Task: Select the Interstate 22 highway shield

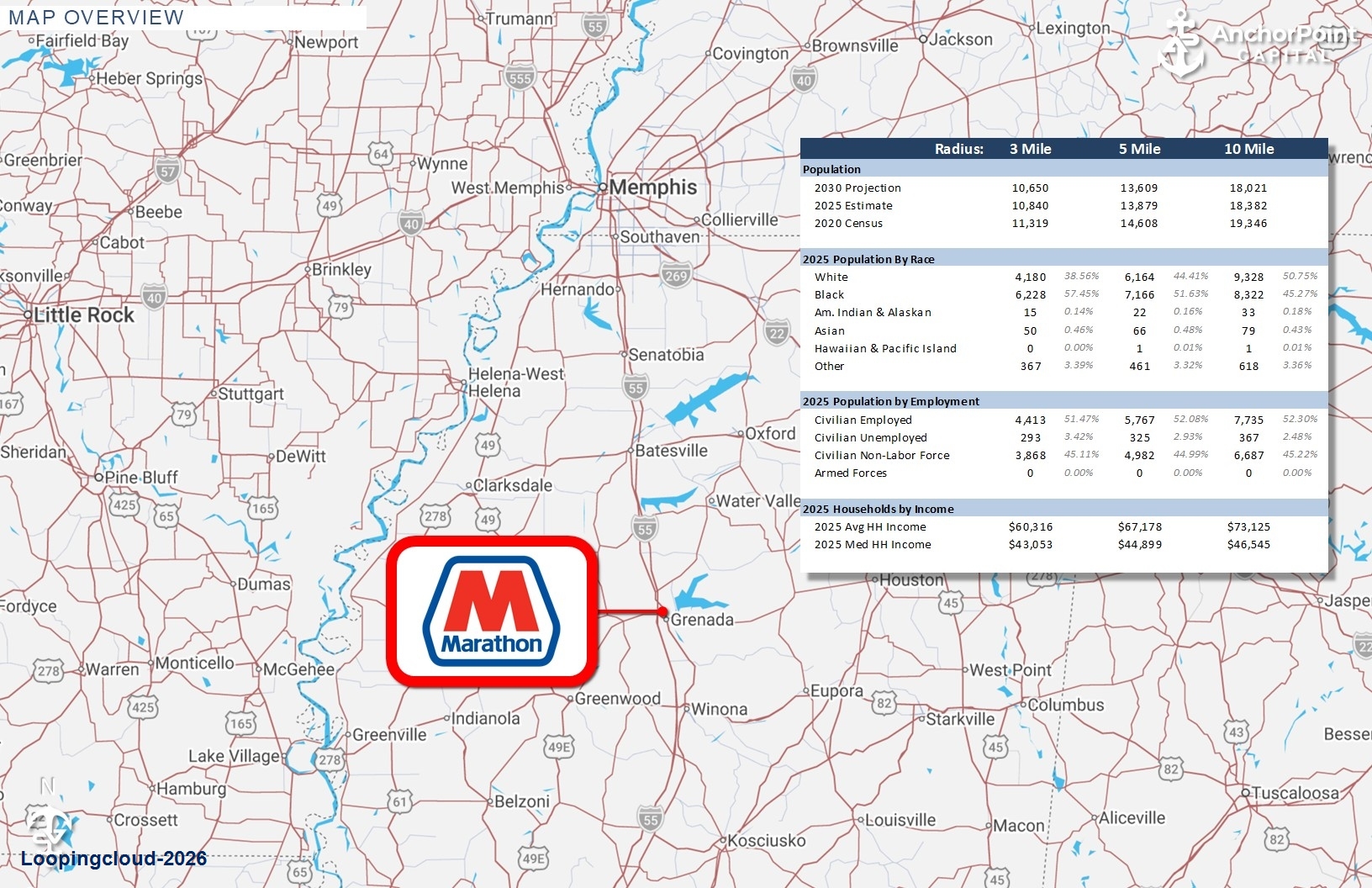Action: [x=777, y=333]
